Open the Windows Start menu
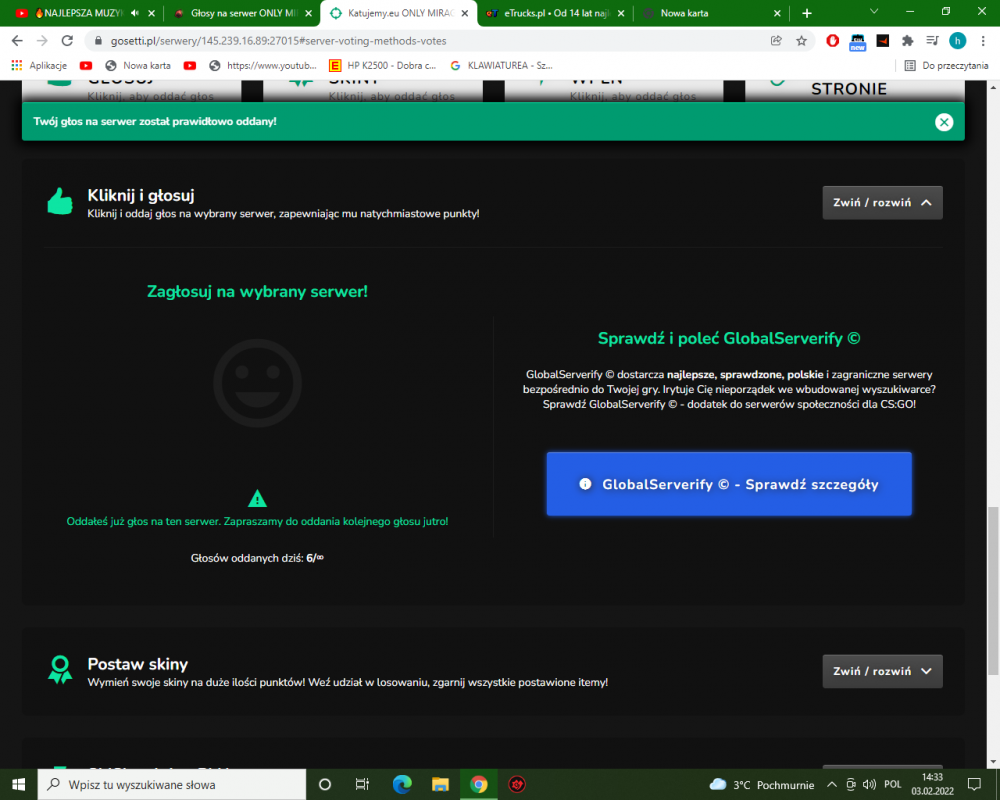Viewport: 1000px width, 800px height. [18, 784]
